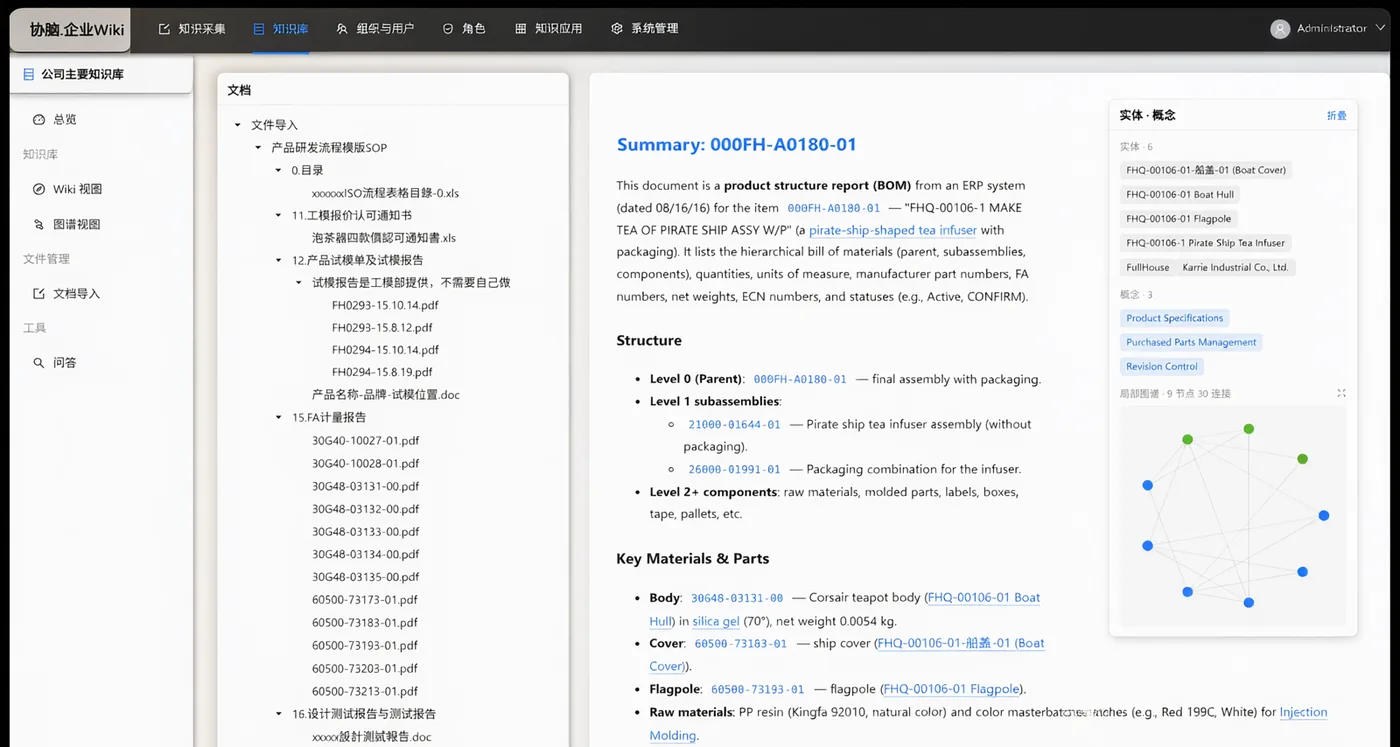
Task: Click the 问答 search icon
Action: click(x=39, y=363)
